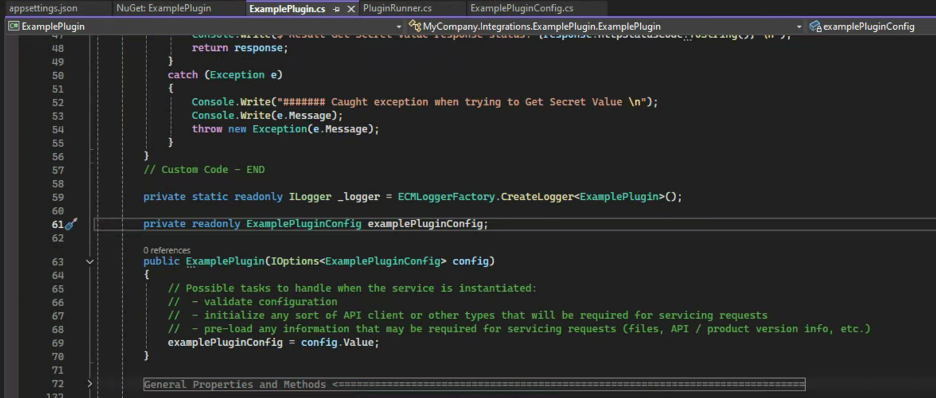Open the NuGet: ExamplePlugin tab

(x=164, y=8)
